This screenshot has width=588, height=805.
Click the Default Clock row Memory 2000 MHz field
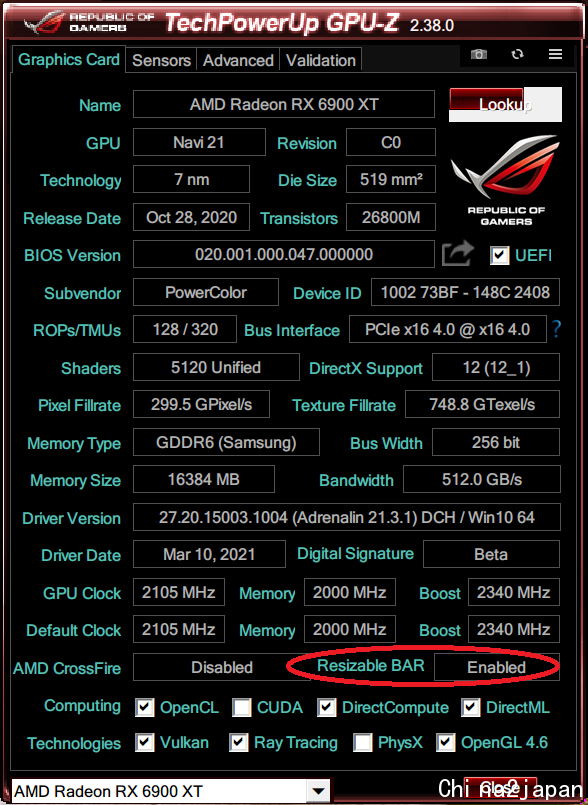click(350, 629)
